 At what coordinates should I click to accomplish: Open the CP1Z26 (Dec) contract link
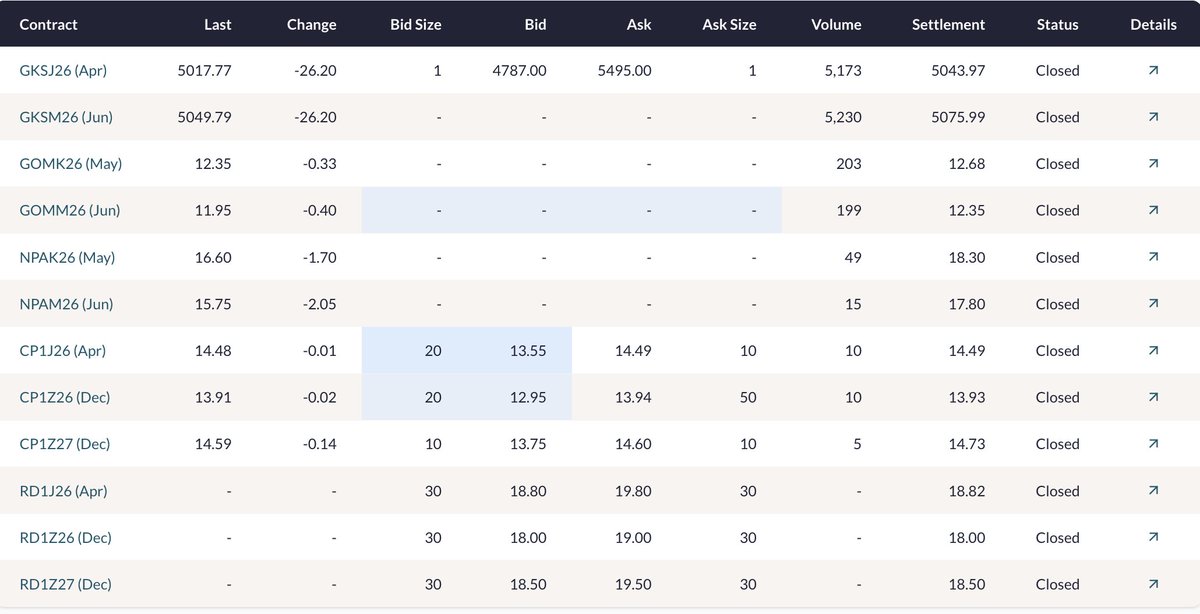point(64,397)
